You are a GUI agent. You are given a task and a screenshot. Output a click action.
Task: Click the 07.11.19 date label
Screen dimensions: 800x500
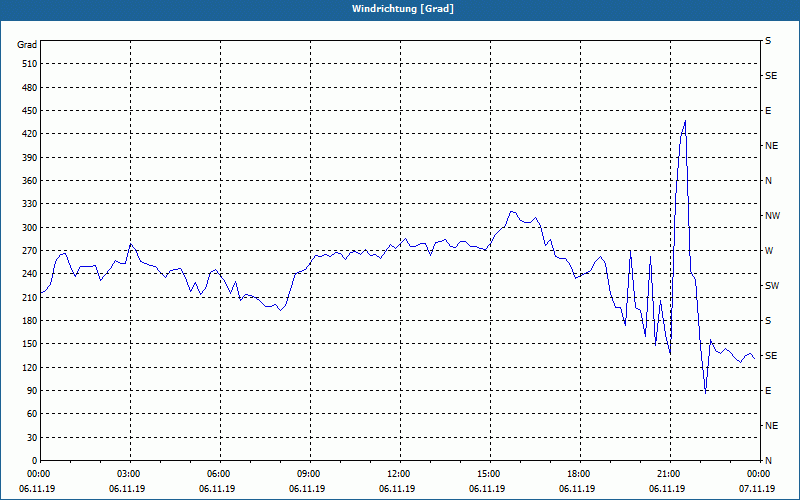pyautogui.click(x=757, y=488)
